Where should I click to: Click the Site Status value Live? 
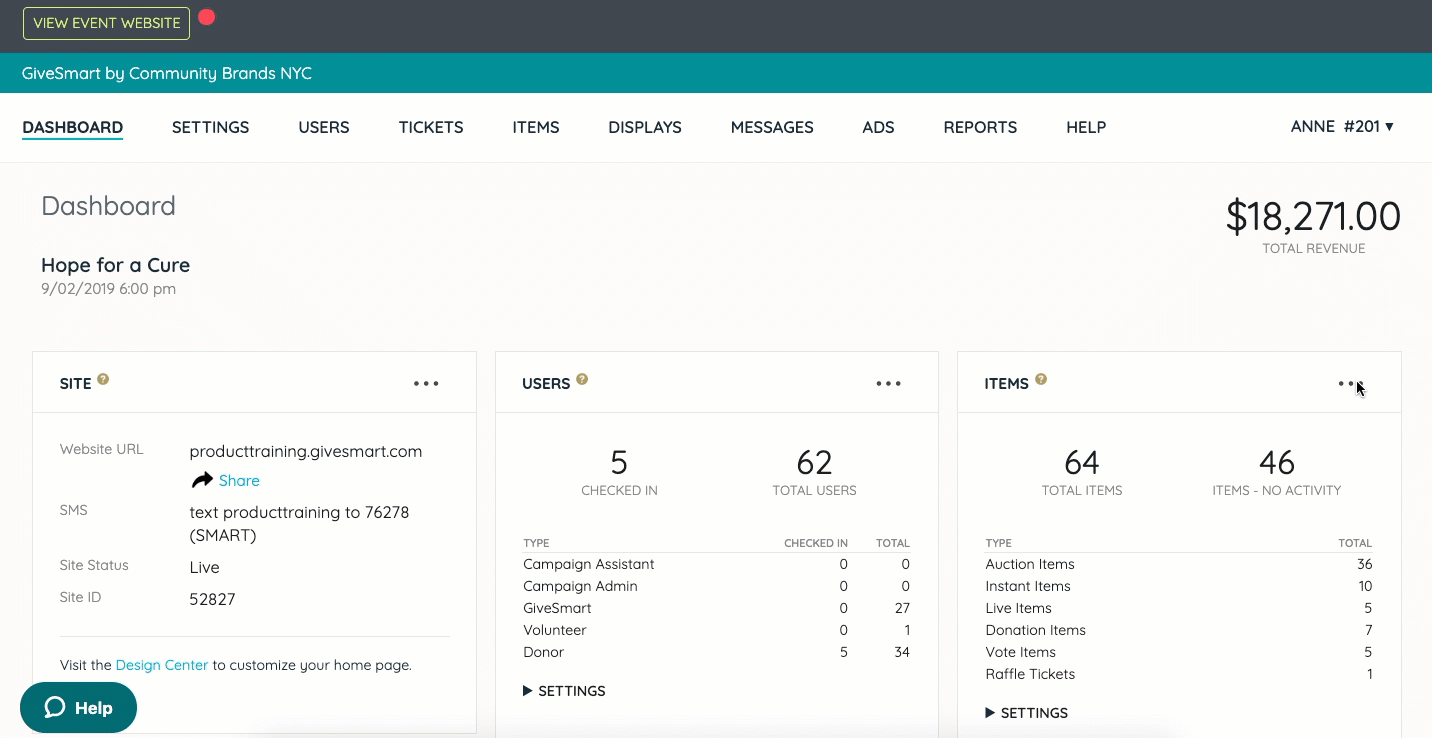204,568
